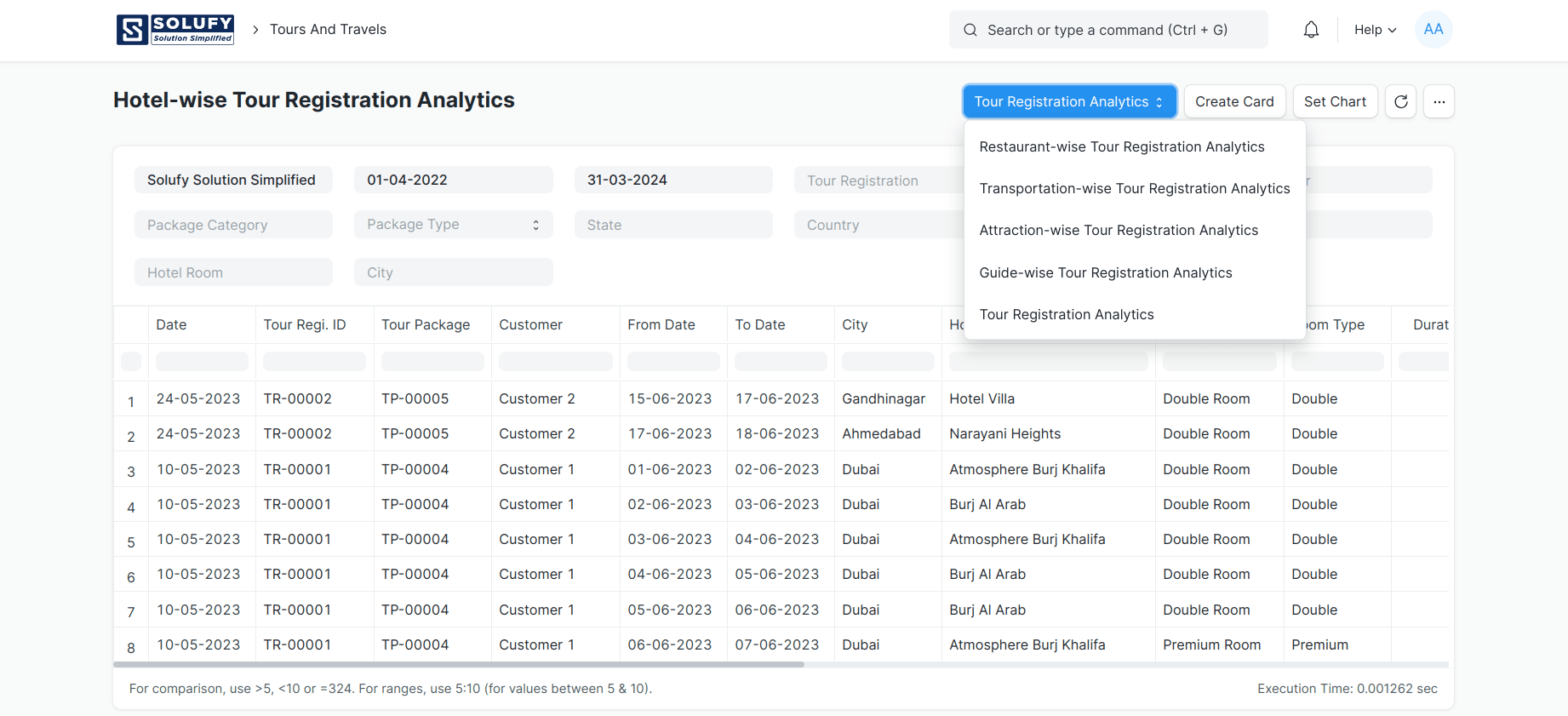
Task: Select Restaurant-wise Tour Registration Analytics
Action: tap(1121, 147)
